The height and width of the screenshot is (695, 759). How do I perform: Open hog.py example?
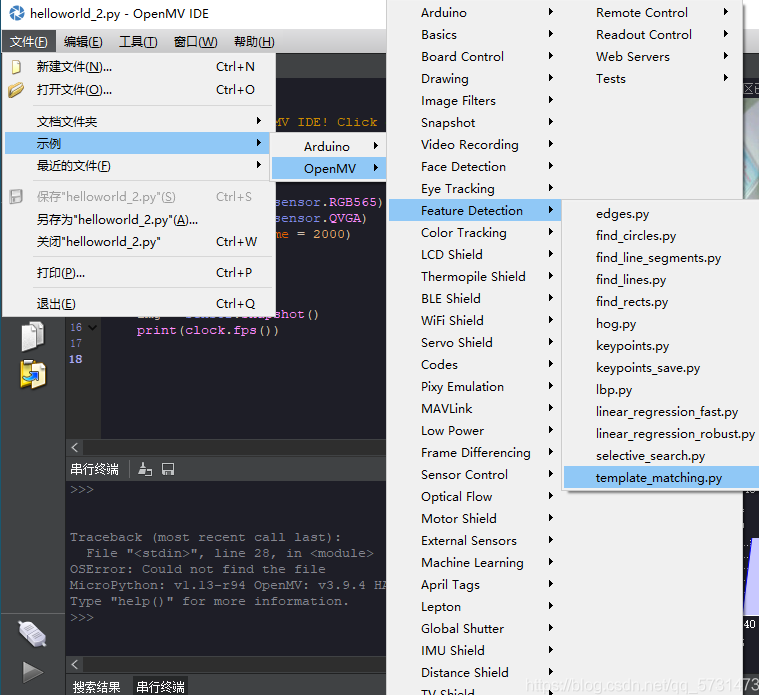[661, 324]
